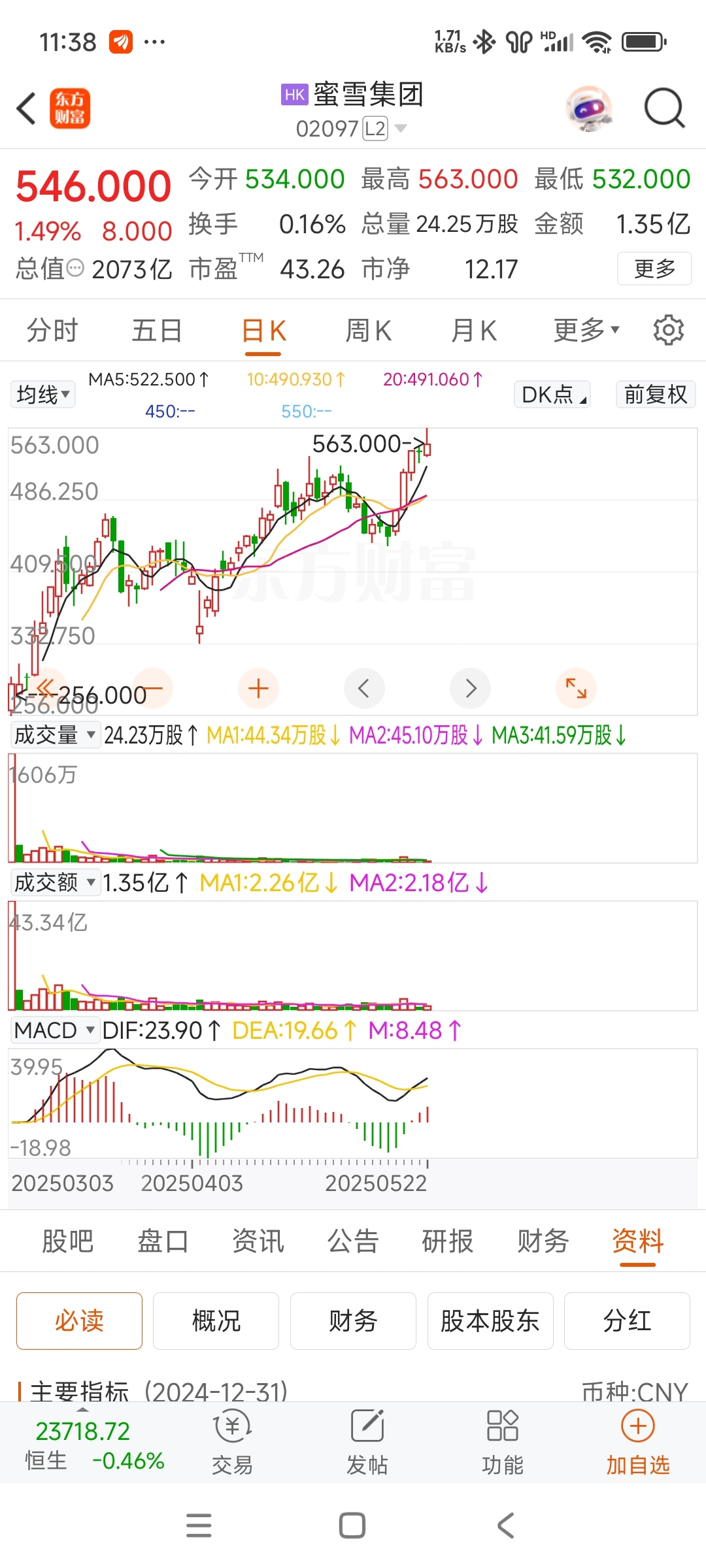
Task: Tap Android system back chevron
Action: (x=505, y=1526)
